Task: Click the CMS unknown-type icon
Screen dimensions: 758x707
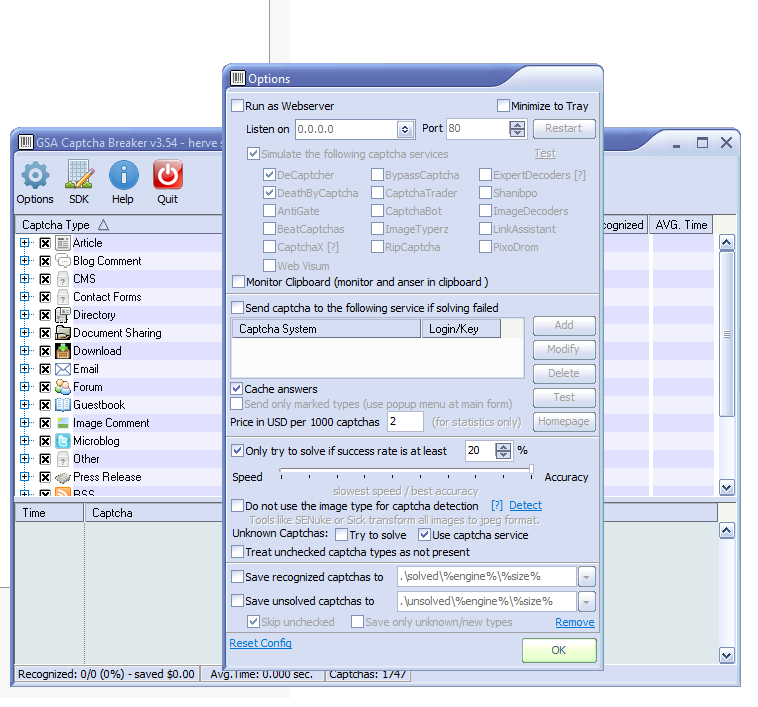Action: [63, 279]
